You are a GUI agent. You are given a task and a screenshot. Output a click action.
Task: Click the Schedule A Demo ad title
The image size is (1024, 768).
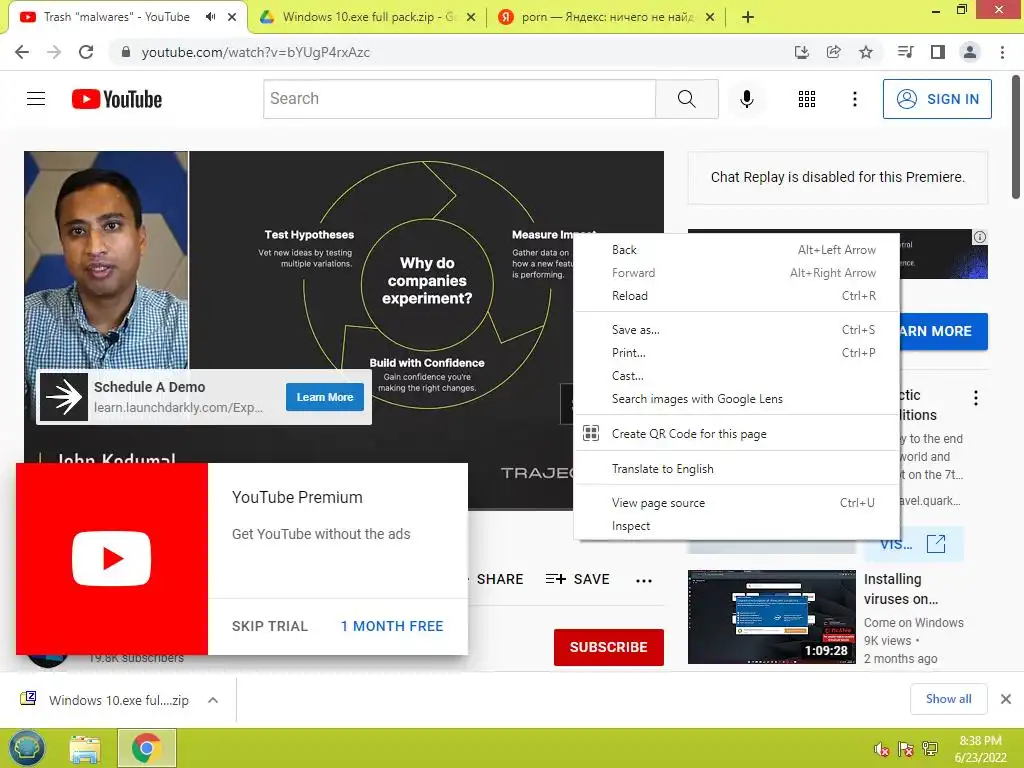150,387
